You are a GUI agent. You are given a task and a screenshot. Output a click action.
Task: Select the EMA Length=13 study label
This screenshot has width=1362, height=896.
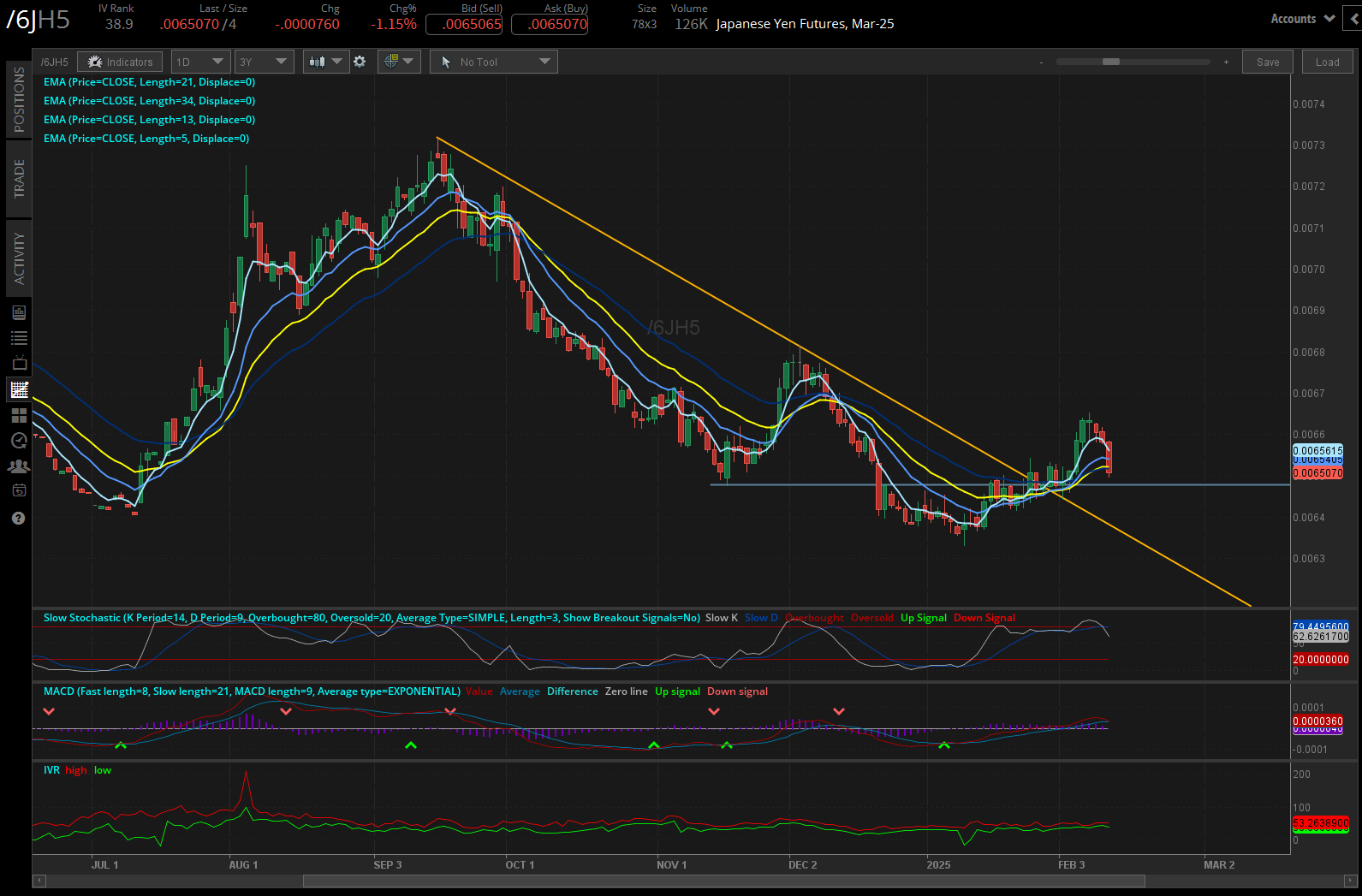[150, 120]
